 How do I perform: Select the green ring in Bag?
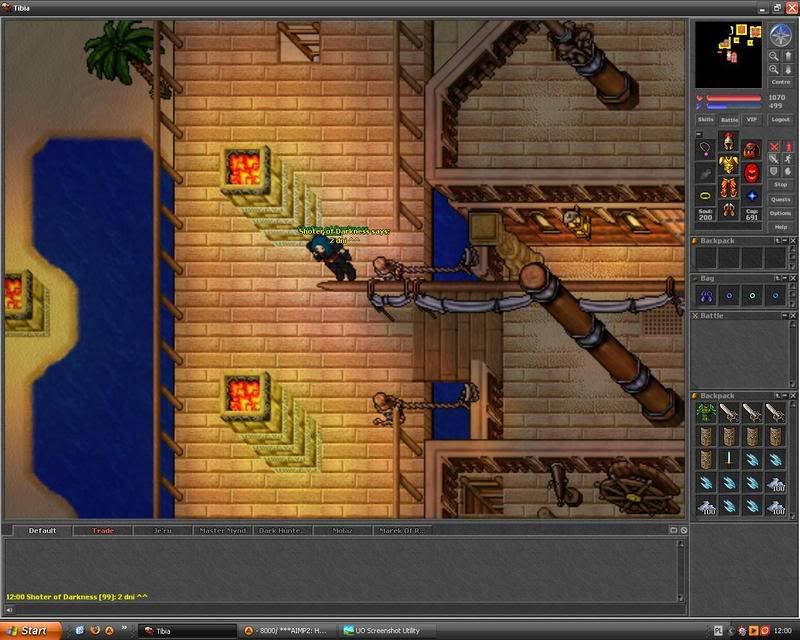(x=752, y=296)
